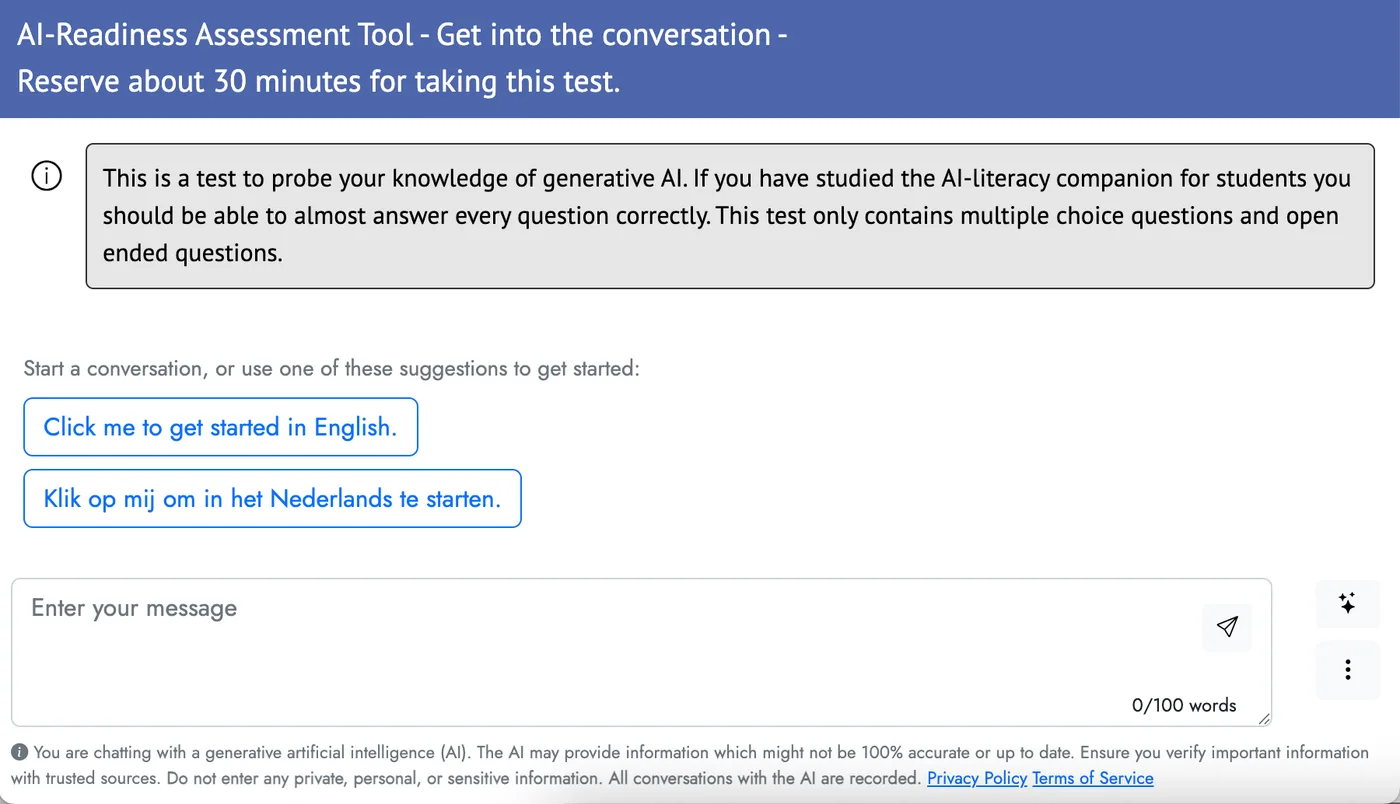This screenshot has width=1400, height=804.
Task: Click the generative AI test description box
Action: [730, 216]
